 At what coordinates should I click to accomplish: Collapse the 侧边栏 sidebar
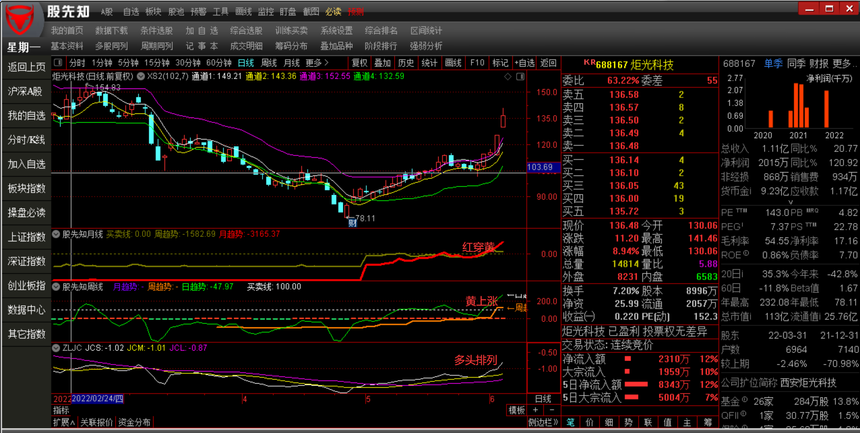(543, 422)
